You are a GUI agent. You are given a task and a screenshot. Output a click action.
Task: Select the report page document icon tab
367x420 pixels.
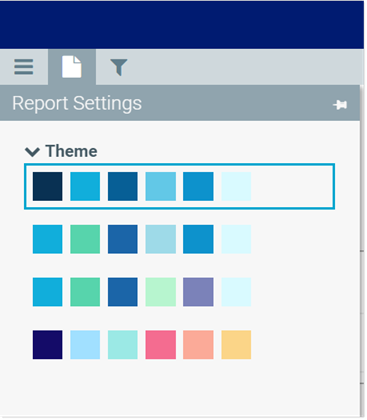click(72, 67)
